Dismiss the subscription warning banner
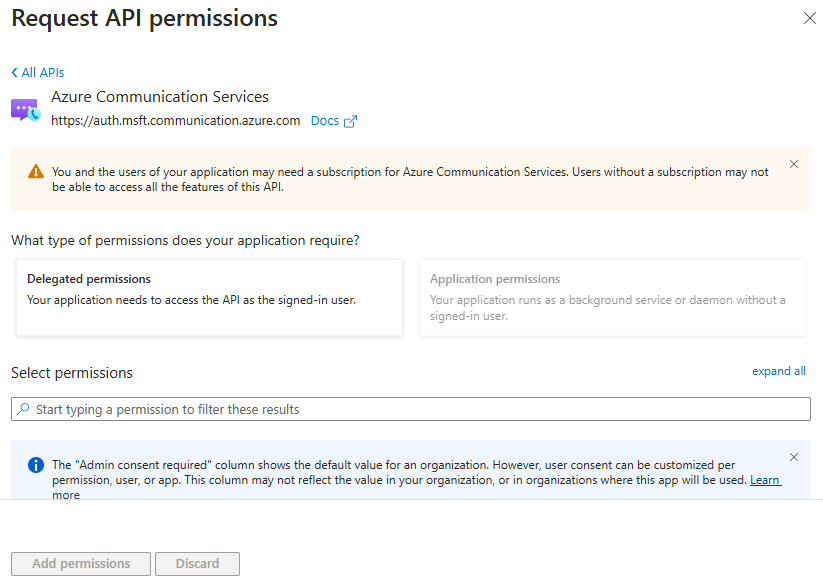 794,164
